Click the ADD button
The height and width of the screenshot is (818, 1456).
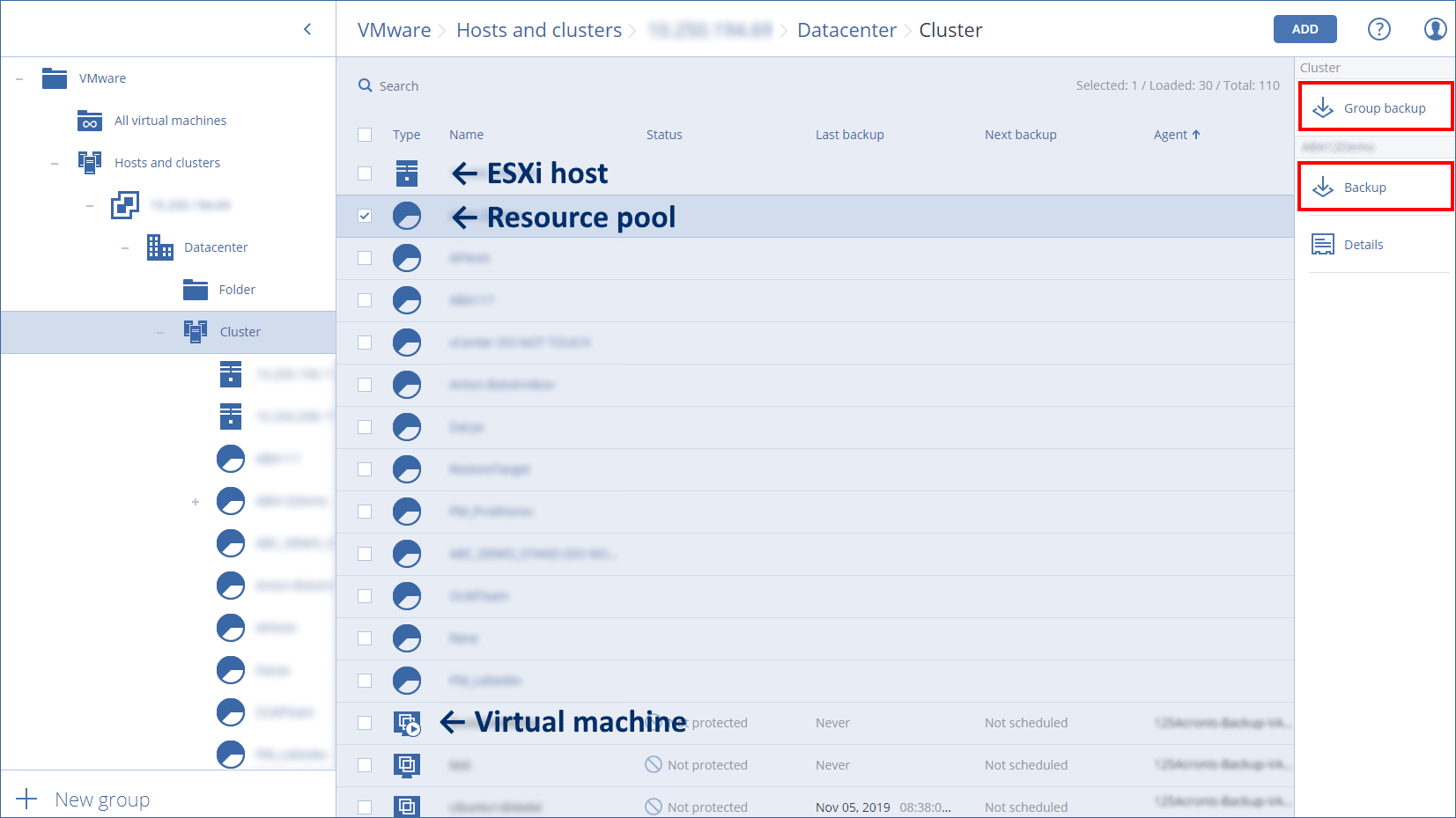click(1304, 29)
